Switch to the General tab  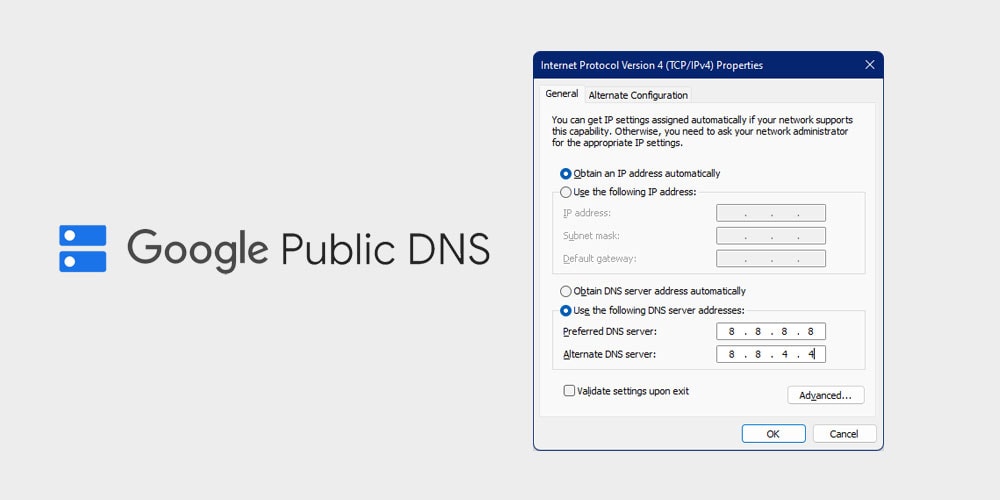click(562, 94)
